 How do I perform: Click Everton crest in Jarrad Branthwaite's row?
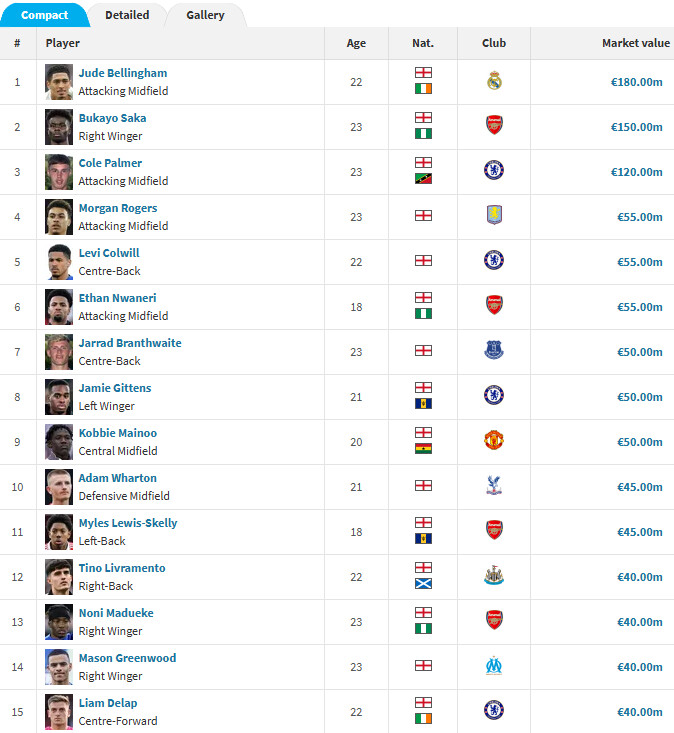click(x=493, y=351)
